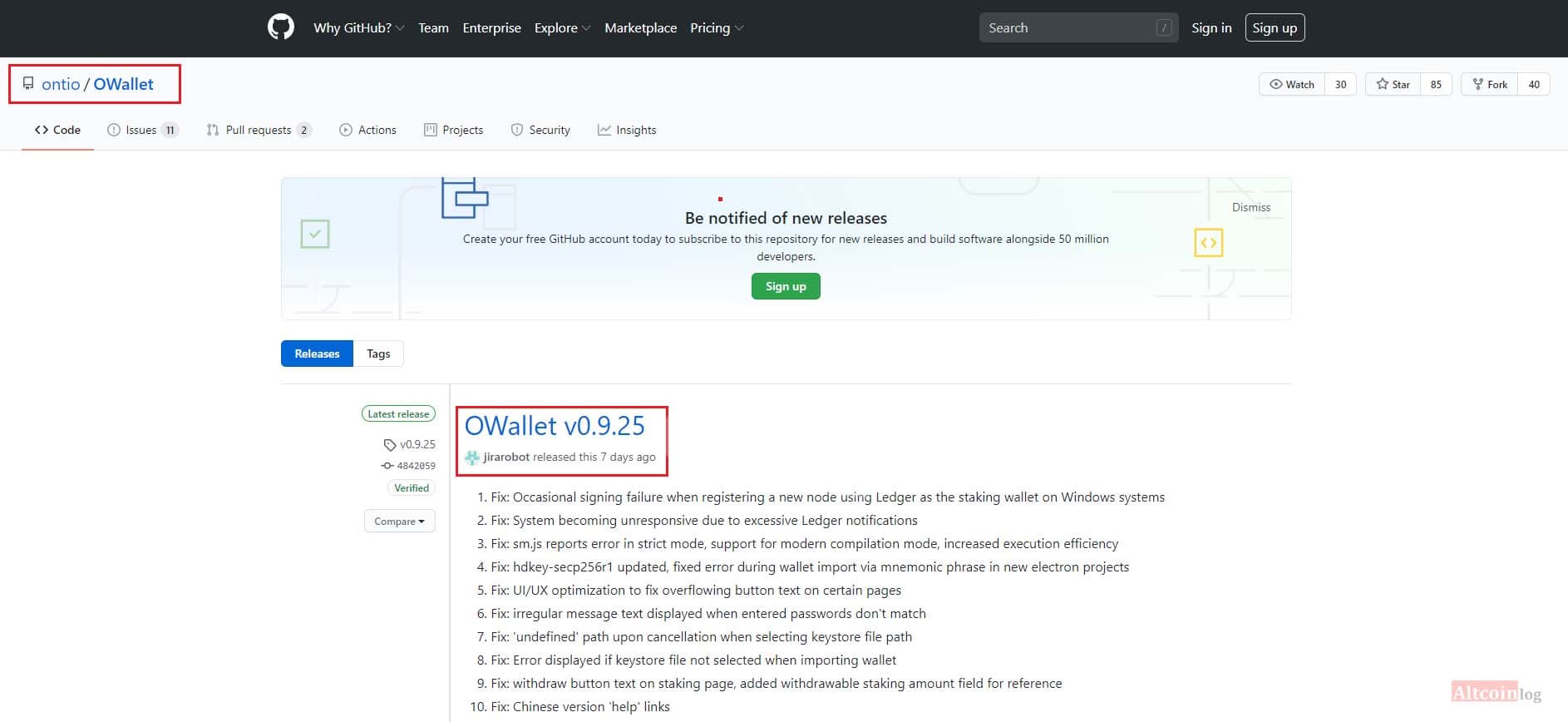
Task: Select the Releases tab button
Action: pos(317,354)
